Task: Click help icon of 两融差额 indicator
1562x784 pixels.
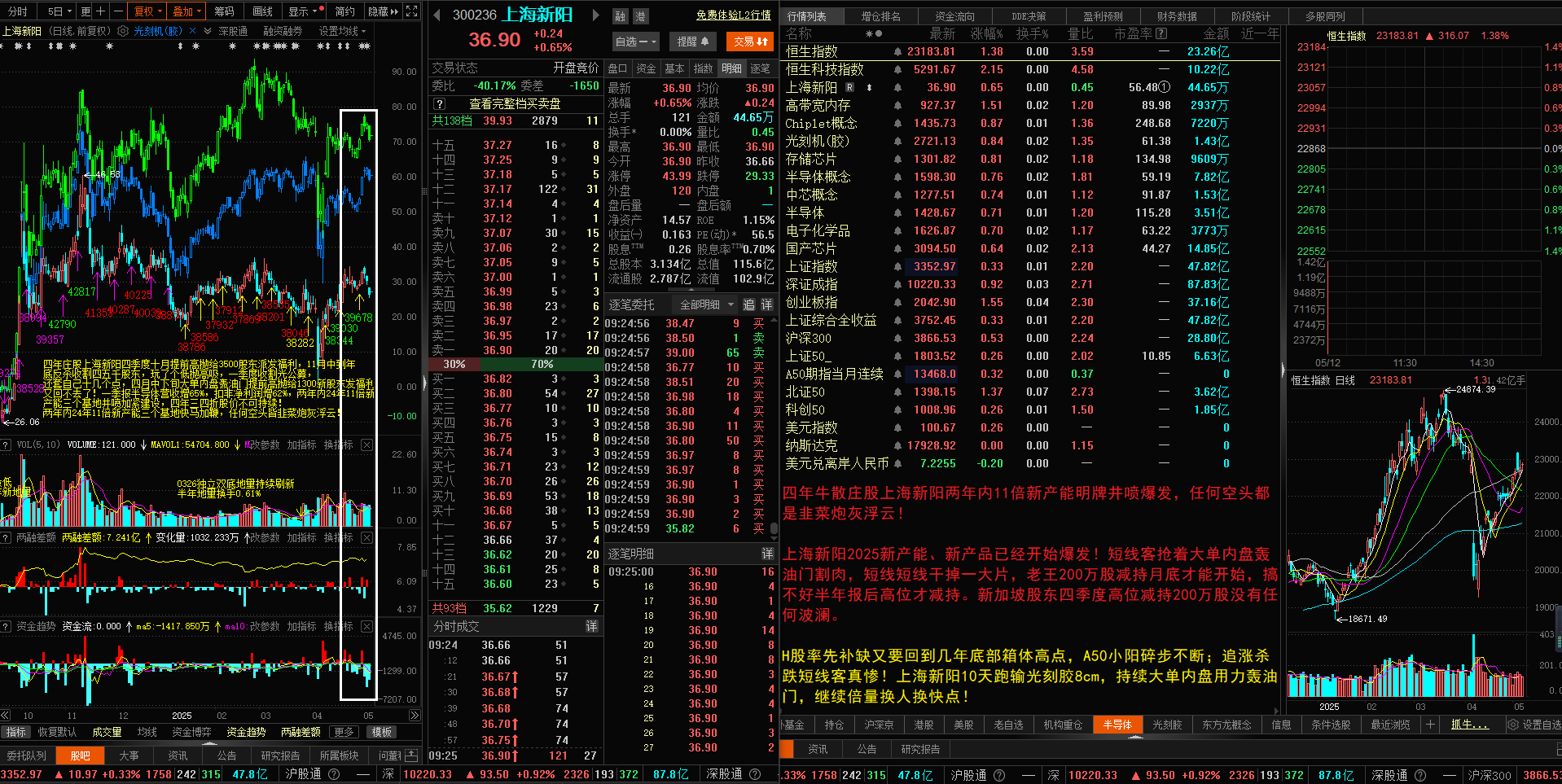Action: [7, 537]
